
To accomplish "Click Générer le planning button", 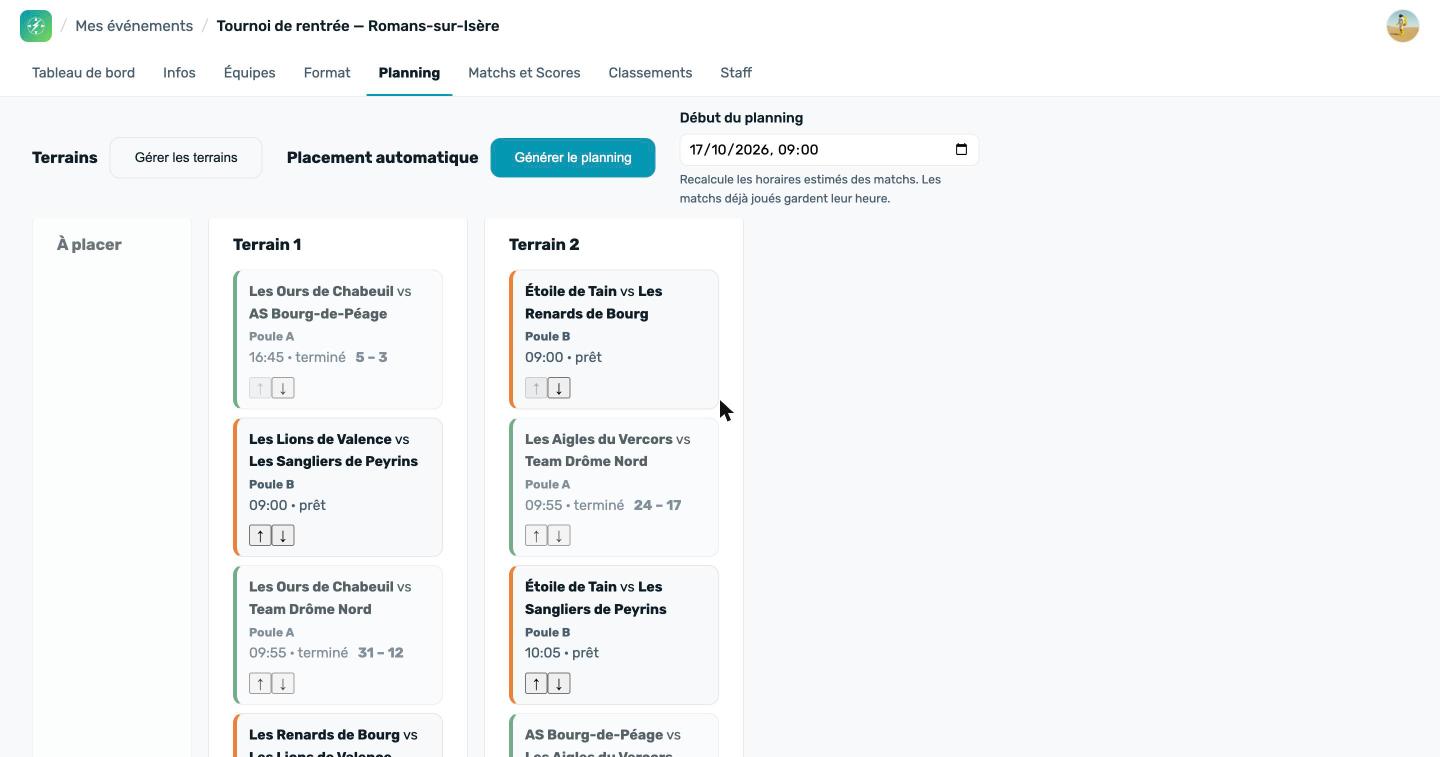I will coord(573,158).
